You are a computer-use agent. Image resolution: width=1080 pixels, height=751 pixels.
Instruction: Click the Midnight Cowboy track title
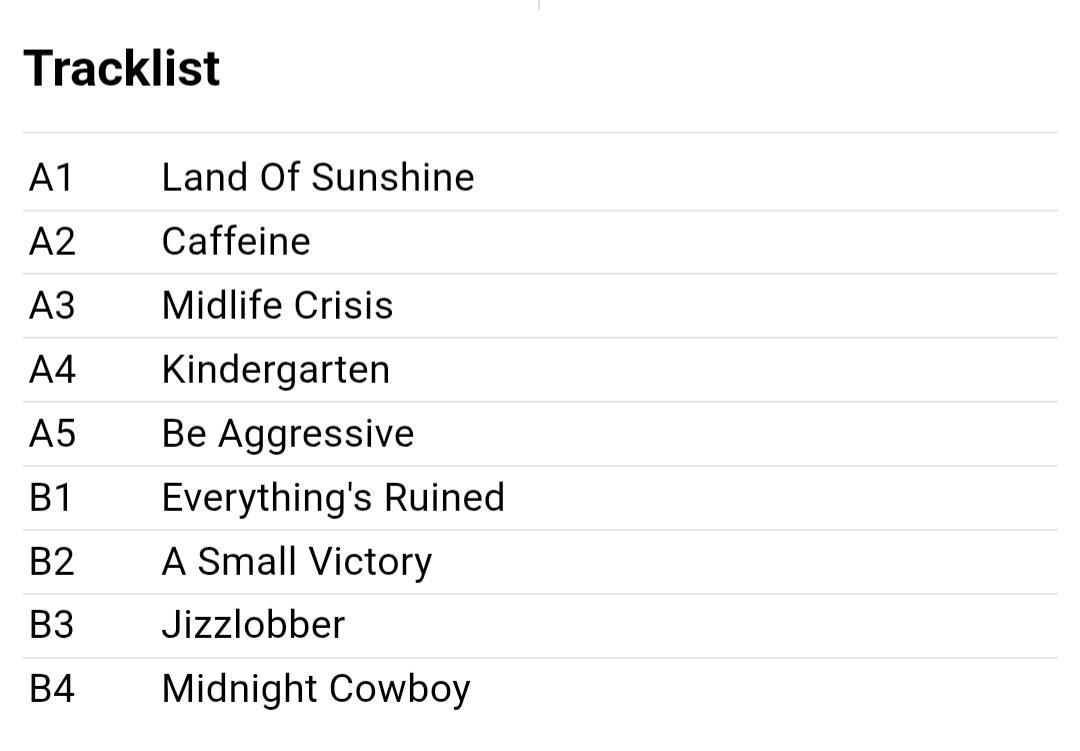point(316,689)
